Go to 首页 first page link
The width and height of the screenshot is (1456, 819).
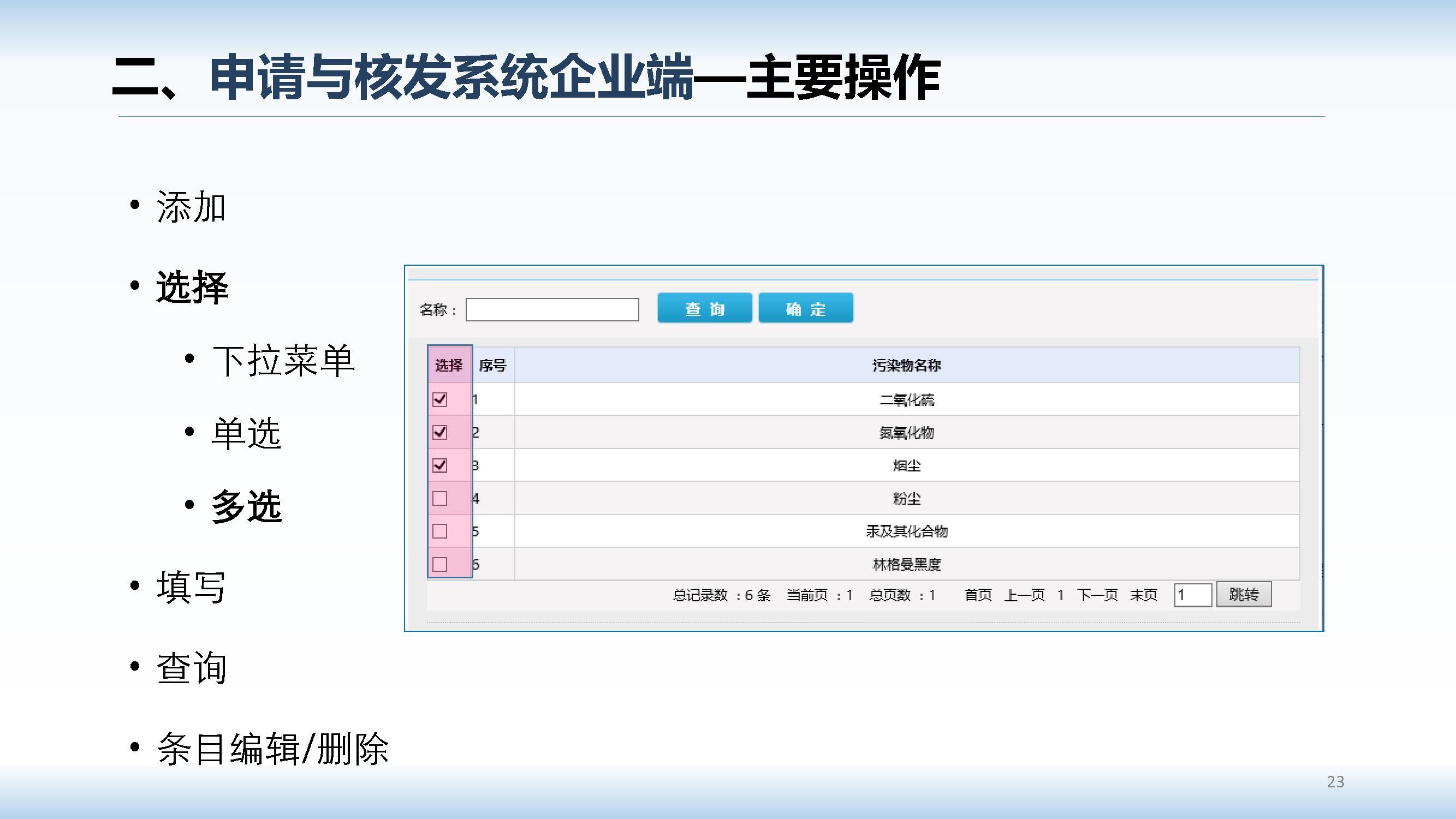pyautogui.click(x=978, y=595)
